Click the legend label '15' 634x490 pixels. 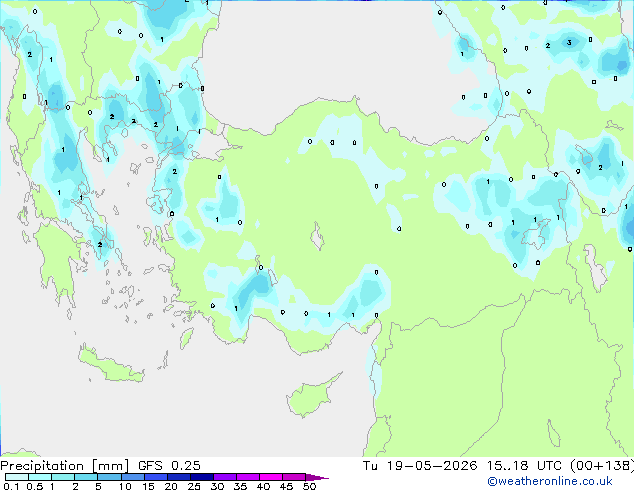148,486
